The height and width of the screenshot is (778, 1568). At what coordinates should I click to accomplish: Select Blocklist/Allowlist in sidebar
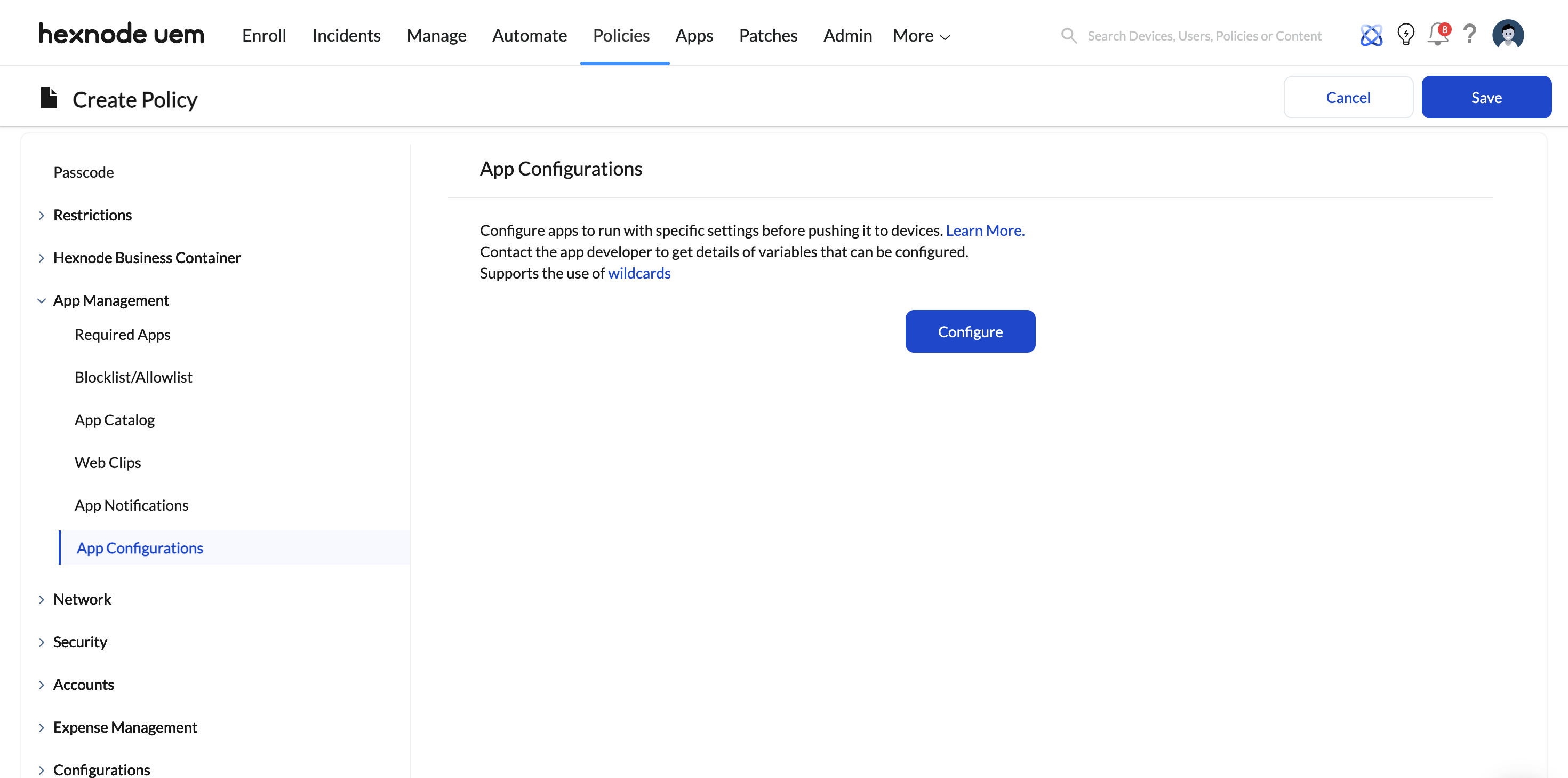(x=133, y=377)
